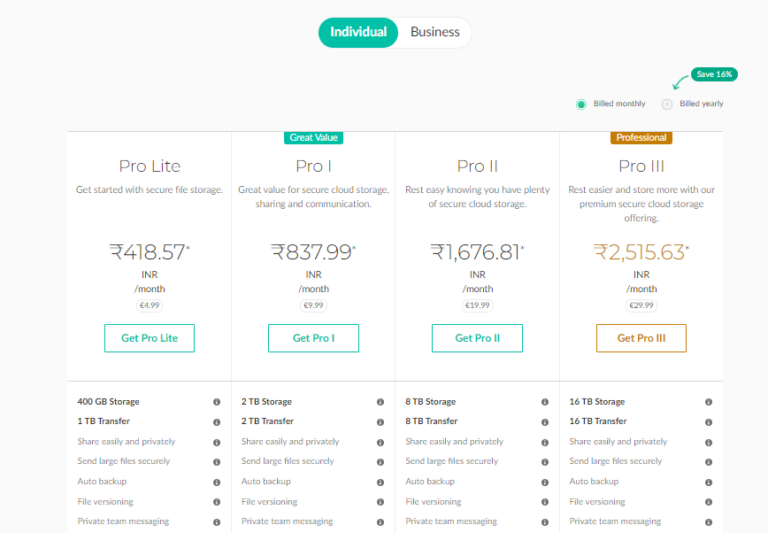Click info icon beside 8 TB Transfer

coord(544,422)
